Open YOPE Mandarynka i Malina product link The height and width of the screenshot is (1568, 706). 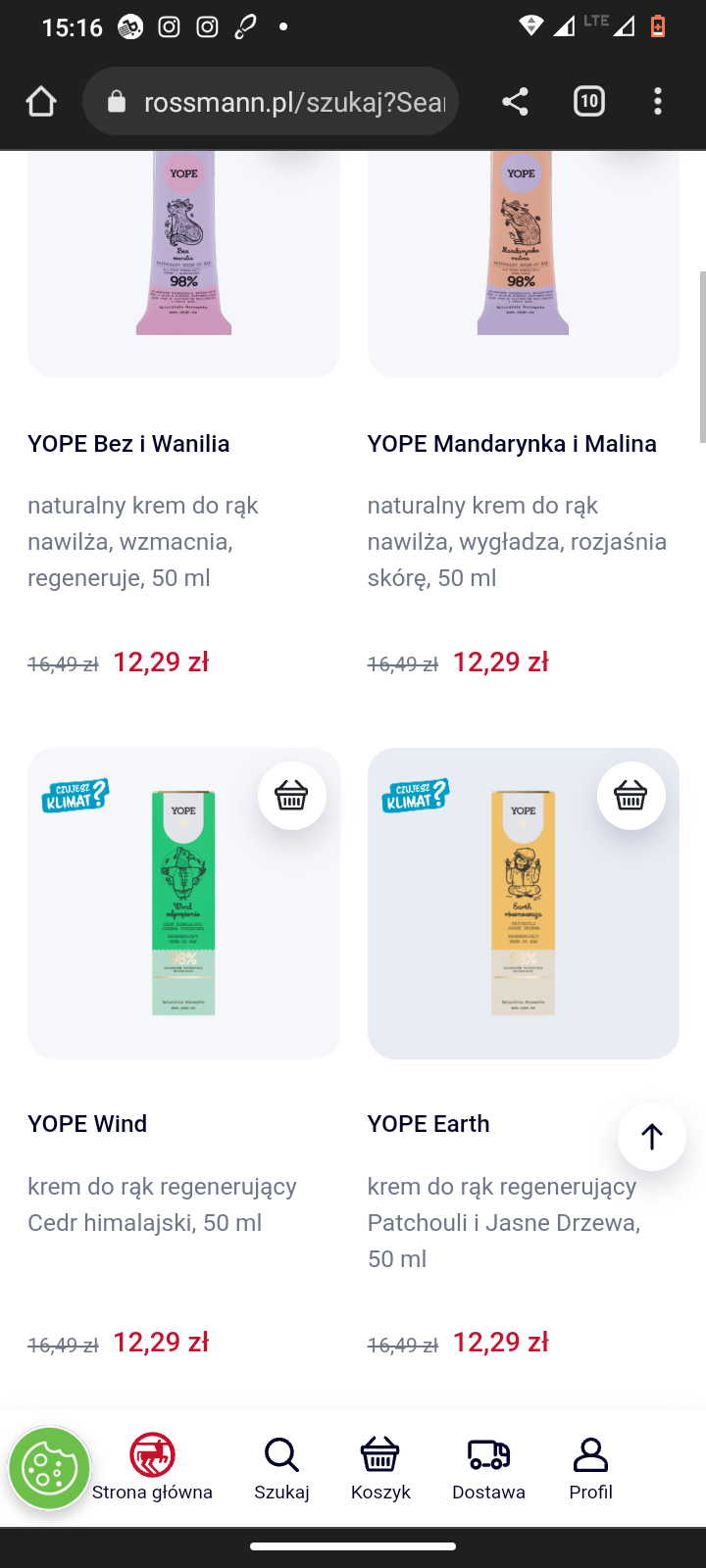[x=512, y=444]
